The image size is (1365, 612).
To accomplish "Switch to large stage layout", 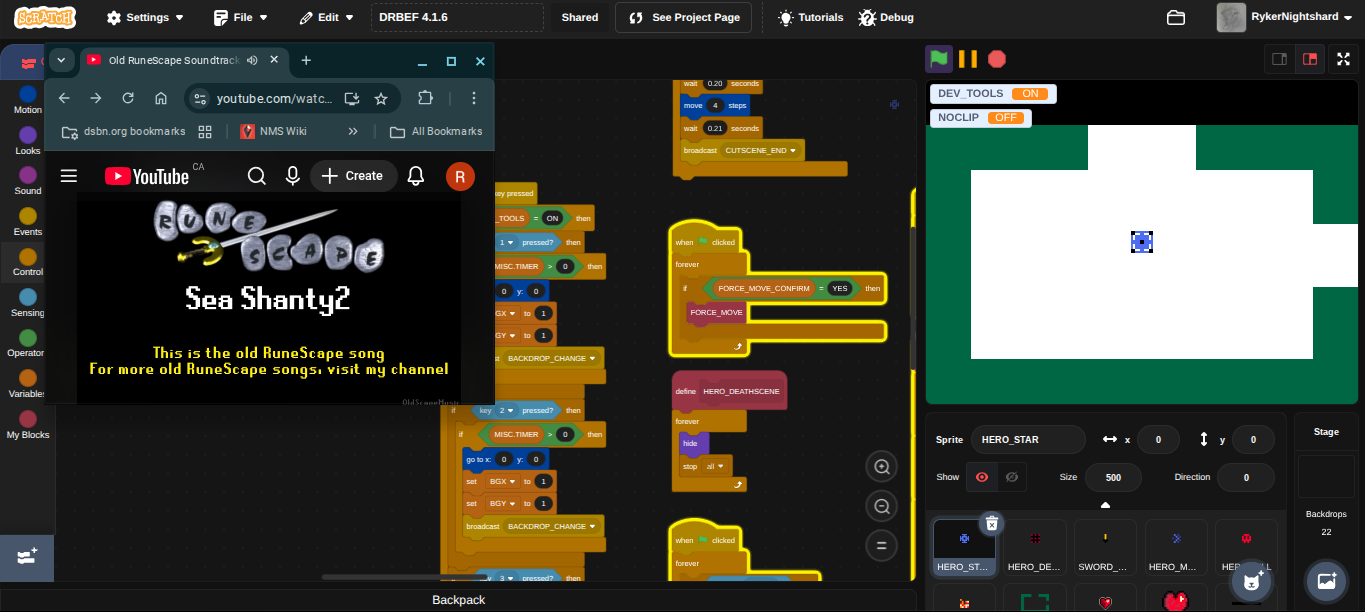I will point(1310,59).
